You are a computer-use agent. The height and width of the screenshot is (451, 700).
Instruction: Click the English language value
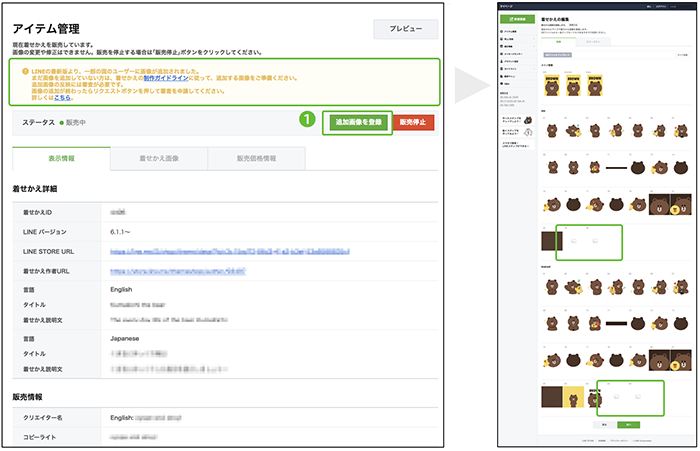click(x=121, y=289)
